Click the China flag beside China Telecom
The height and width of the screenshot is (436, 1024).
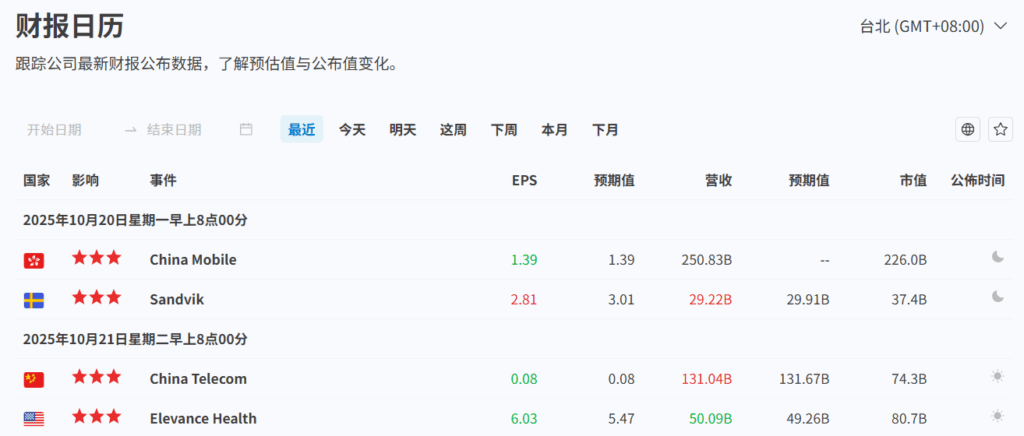(x=34, y=379)
